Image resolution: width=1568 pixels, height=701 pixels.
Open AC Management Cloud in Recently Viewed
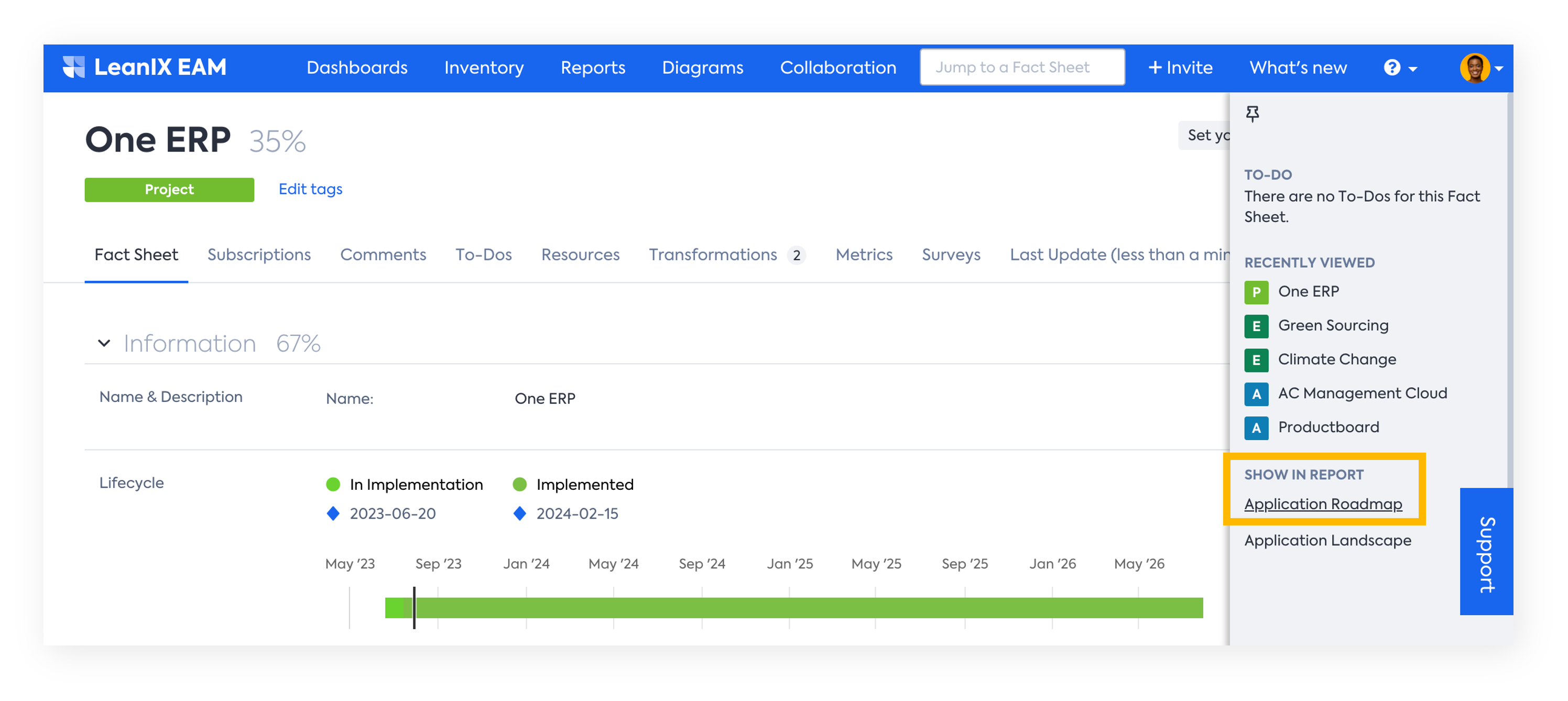1362,393
